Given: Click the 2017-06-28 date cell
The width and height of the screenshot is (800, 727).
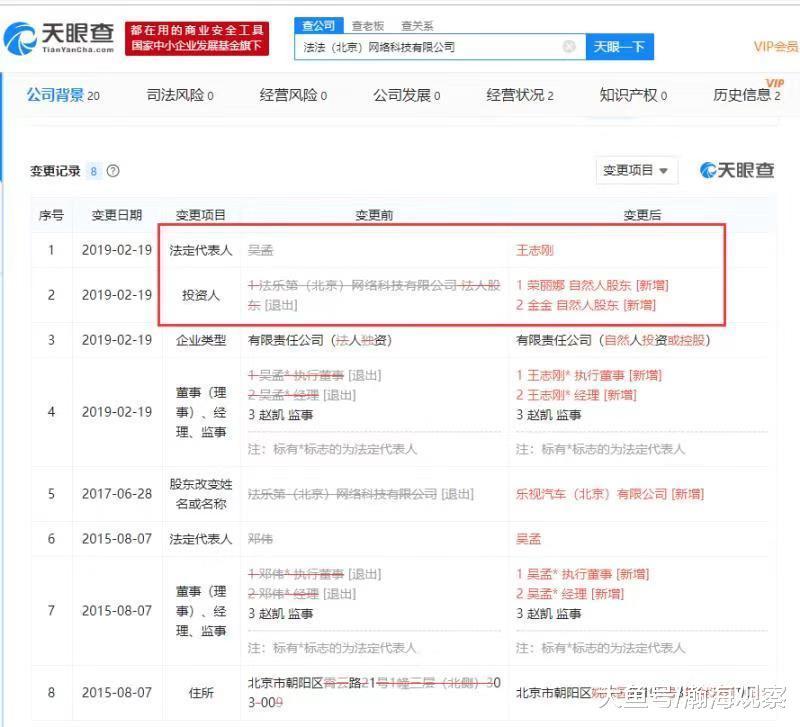Looking at the screenshot, I should point(117,494).
